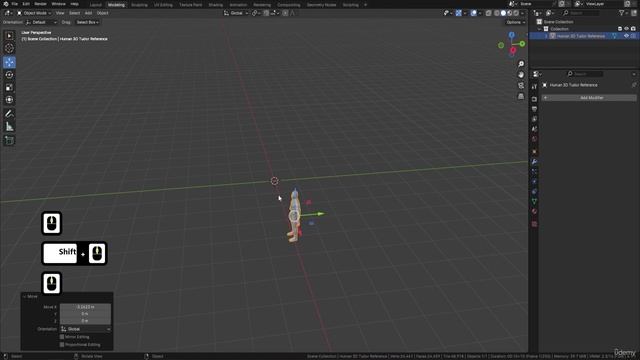Open the Orientation Default dropdown
This screenshot has width=640, height=360.
click(41, 22)
